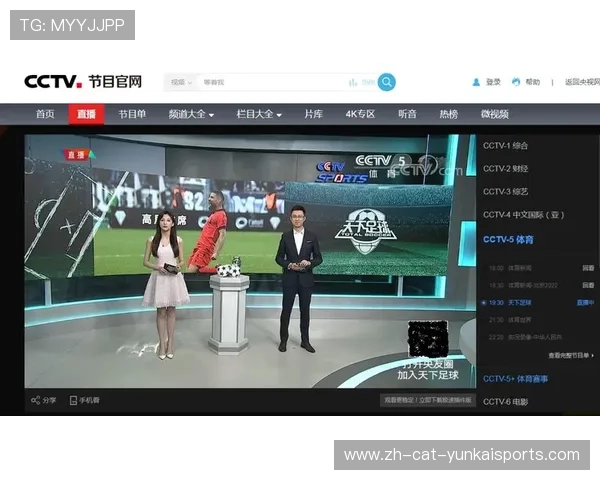
Task: Open the 视频 search type dropdown
Action: tap(180, 82)
